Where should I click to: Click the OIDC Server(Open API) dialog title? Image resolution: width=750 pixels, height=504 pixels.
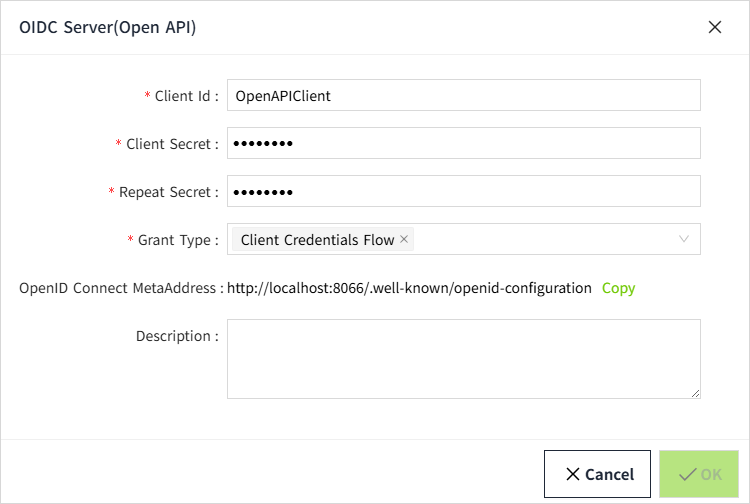pos(107,27)
